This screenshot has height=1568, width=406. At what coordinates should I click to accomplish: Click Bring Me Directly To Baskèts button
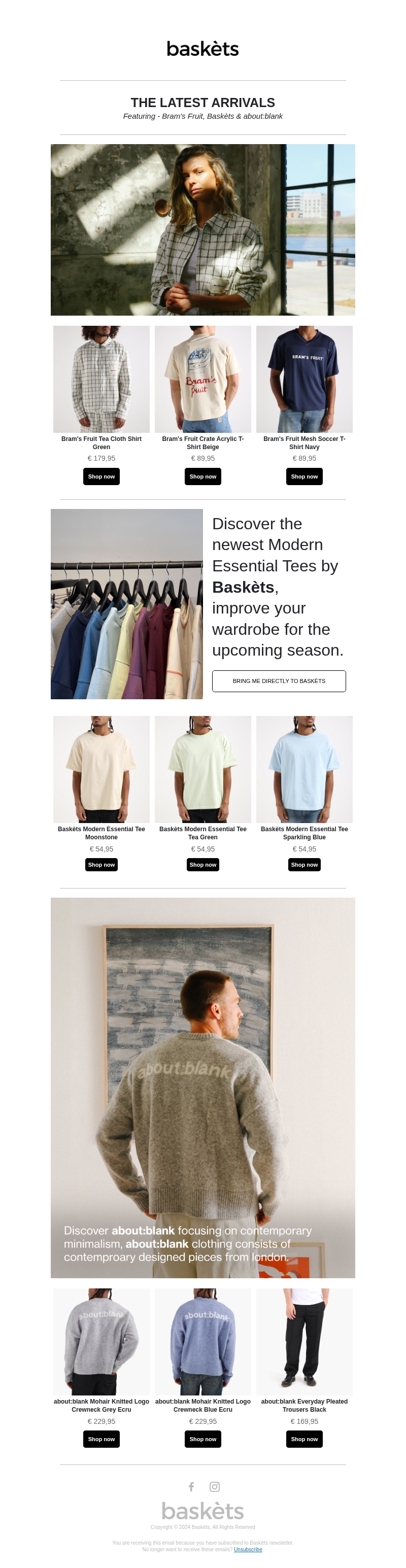279,681
